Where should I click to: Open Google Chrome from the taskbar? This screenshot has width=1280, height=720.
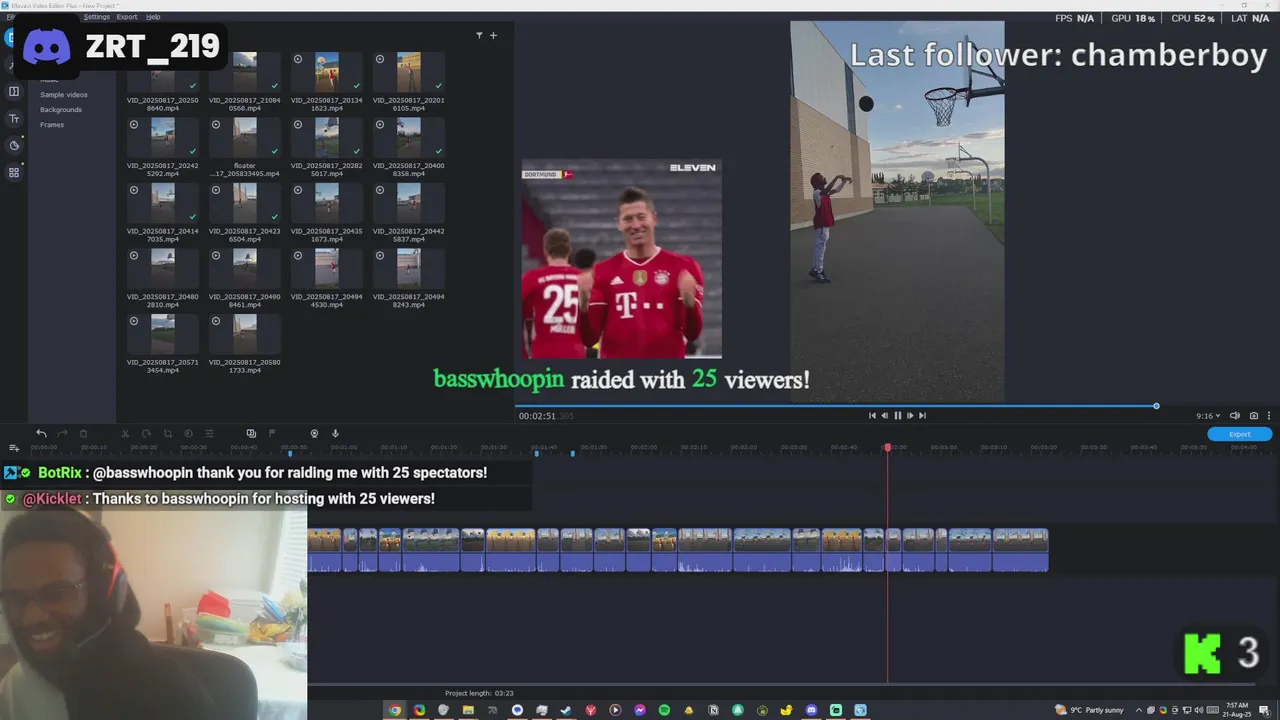pyautogui.click(x=395, y=710)
